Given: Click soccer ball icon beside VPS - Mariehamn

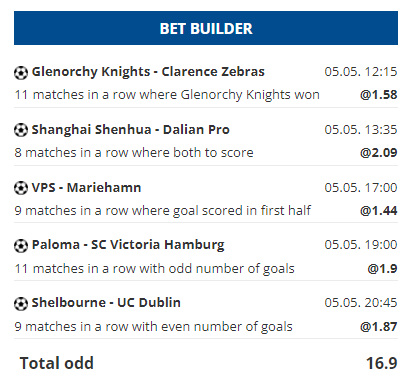Looking at the screenshot, I should pyautogui.click(x=21, y=188).
